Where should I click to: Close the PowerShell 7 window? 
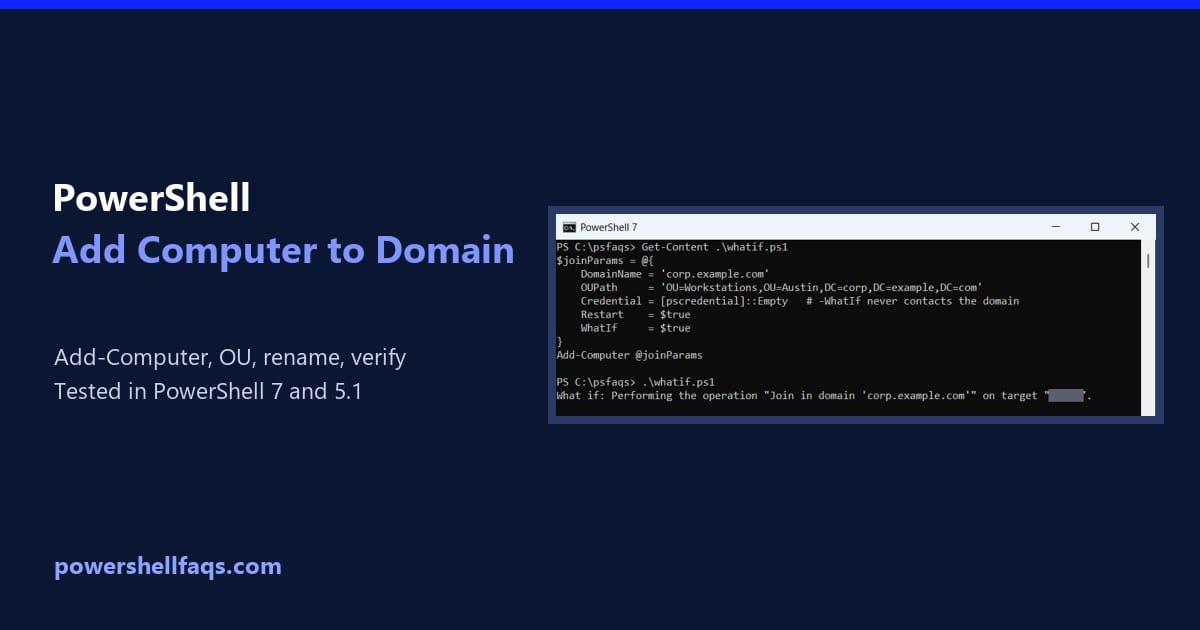[x=1135, y=227]
